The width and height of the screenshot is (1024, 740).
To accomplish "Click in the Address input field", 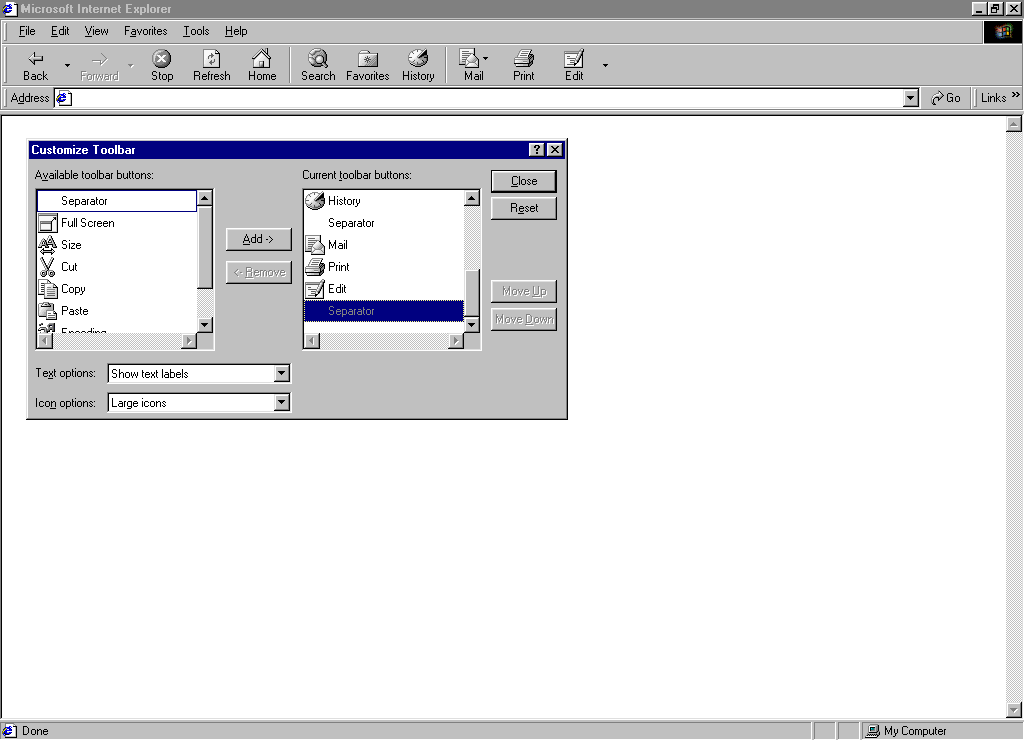I will click(x=487, y=98).
